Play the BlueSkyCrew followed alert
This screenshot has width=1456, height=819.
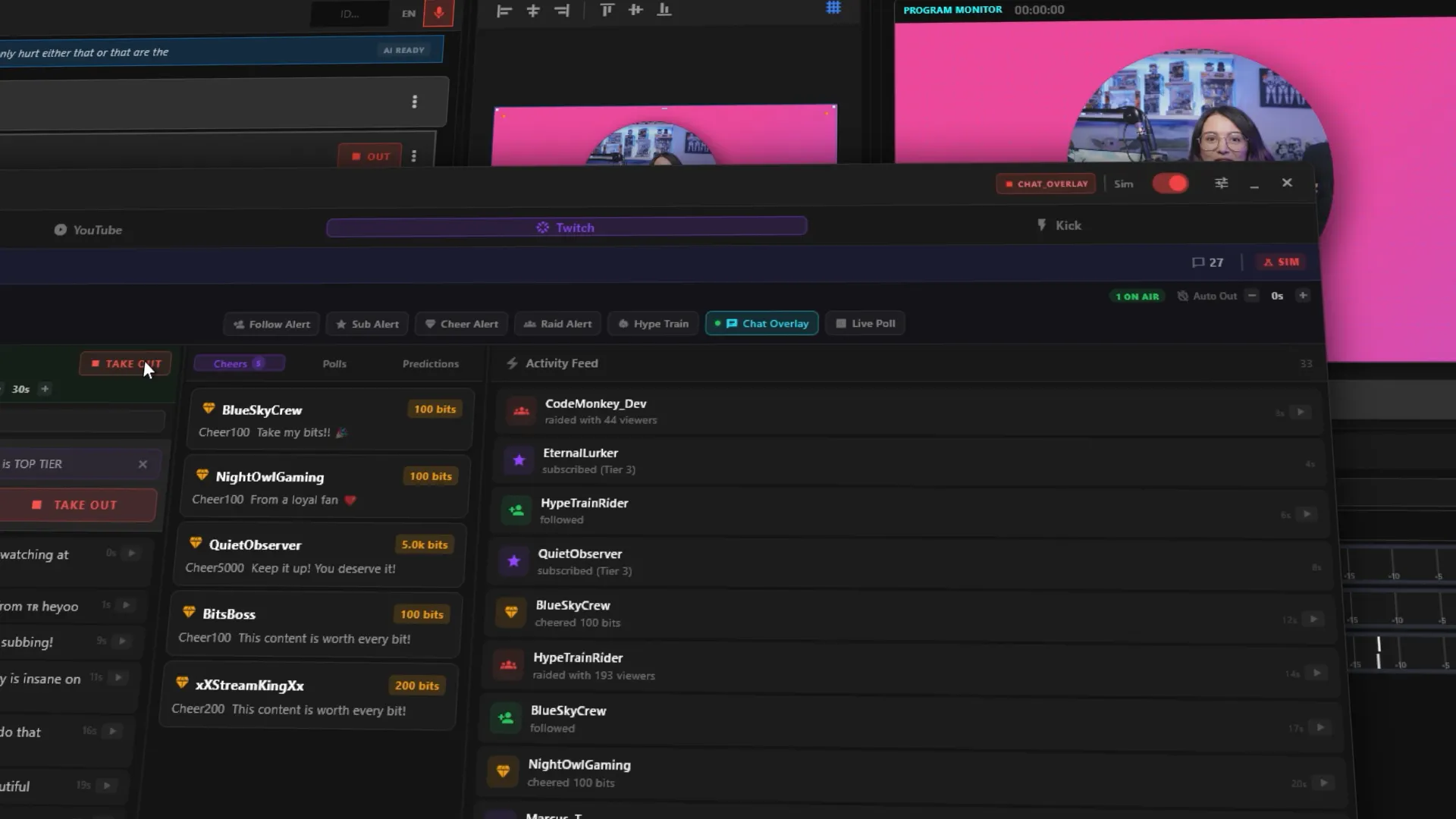click(x=1320, y=727)
